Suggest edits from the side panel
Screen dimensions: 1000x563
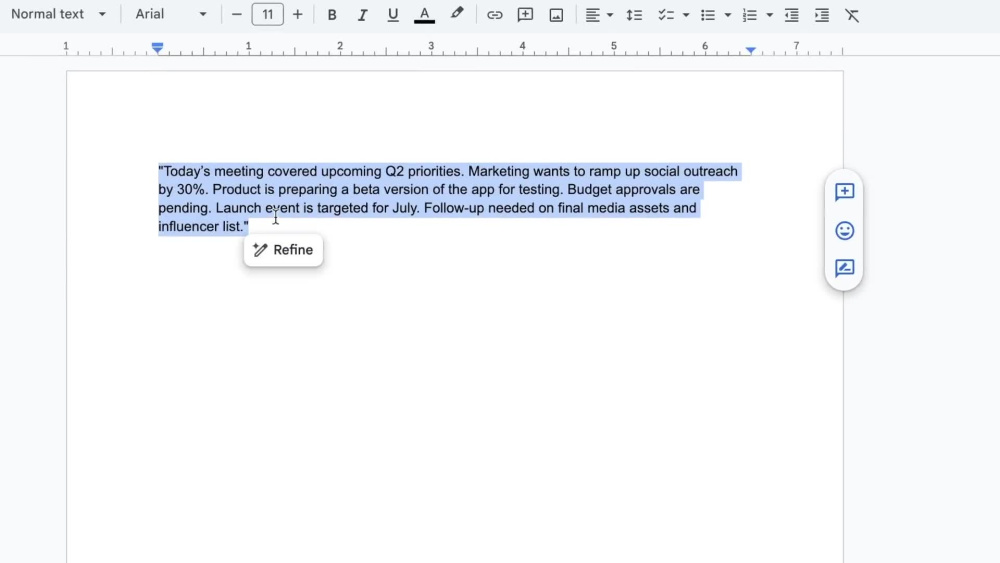844,268
